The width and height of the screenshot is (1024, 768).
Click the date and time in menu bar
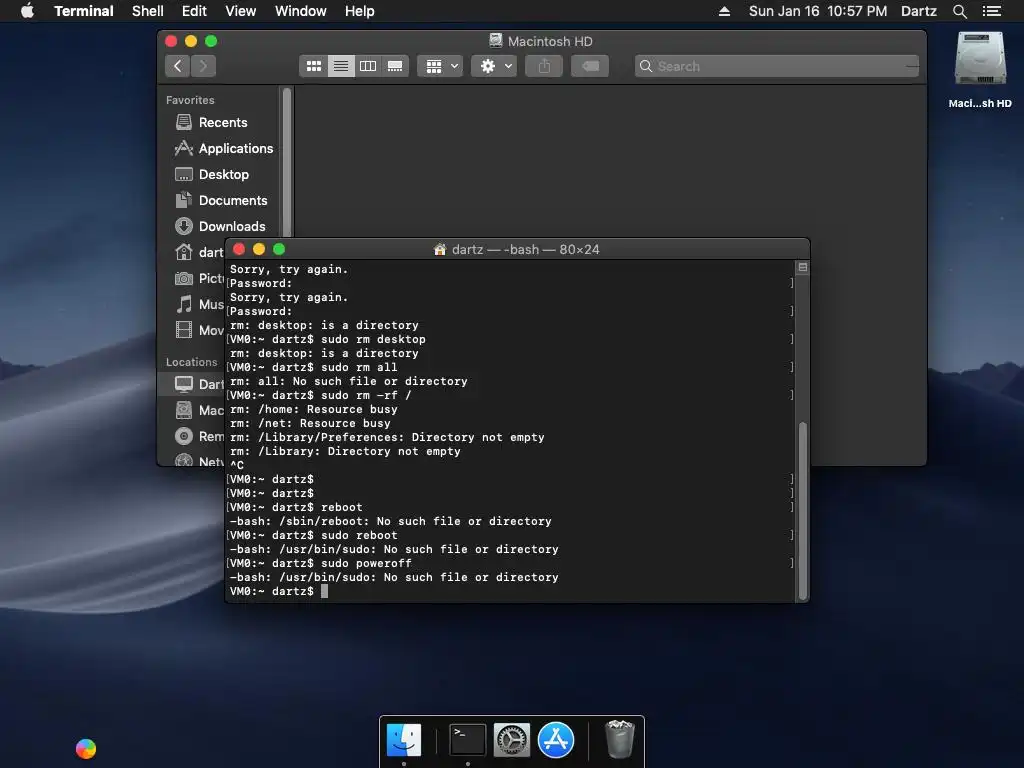click(818, 11)
